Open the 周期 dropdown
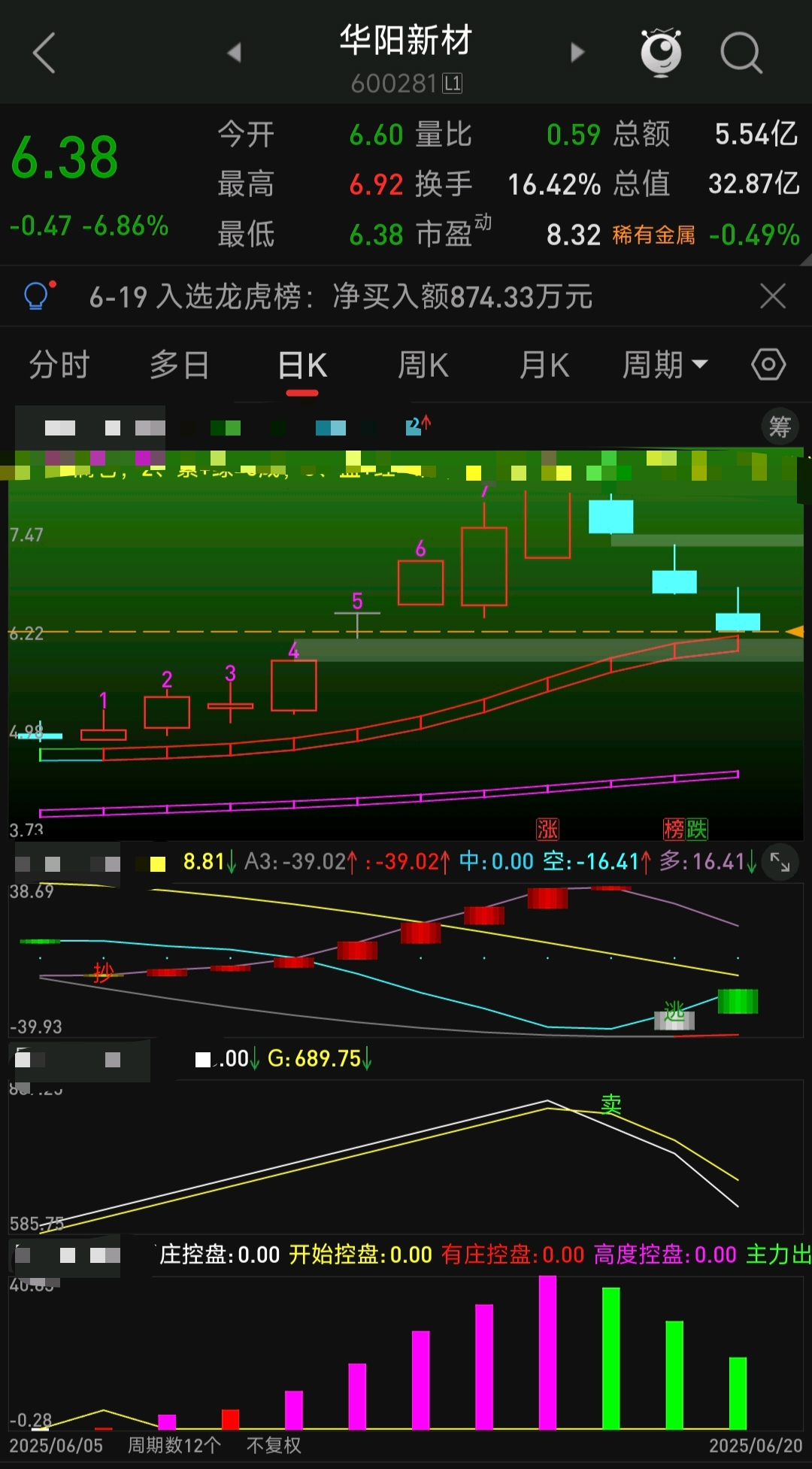The height and width of the screenshot is (1469, 812). point(665,366)
